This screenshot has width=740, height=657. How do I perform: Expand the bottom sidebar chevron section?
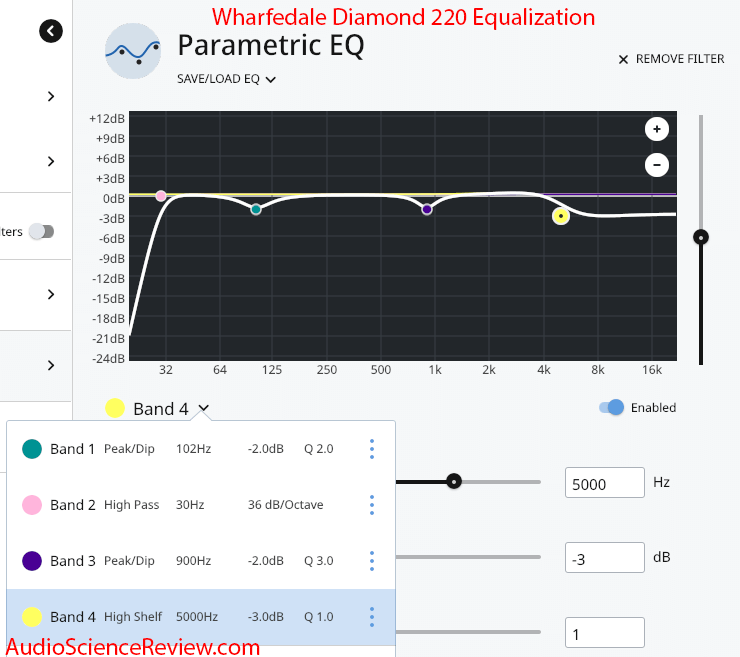coord(51,365)
